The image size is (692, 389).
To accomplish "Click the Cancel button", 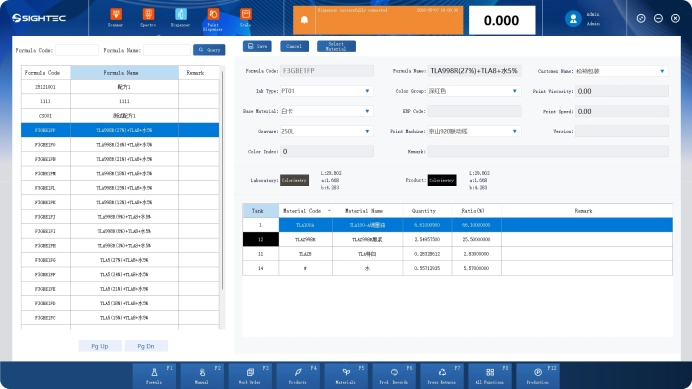I will (294, 46).
